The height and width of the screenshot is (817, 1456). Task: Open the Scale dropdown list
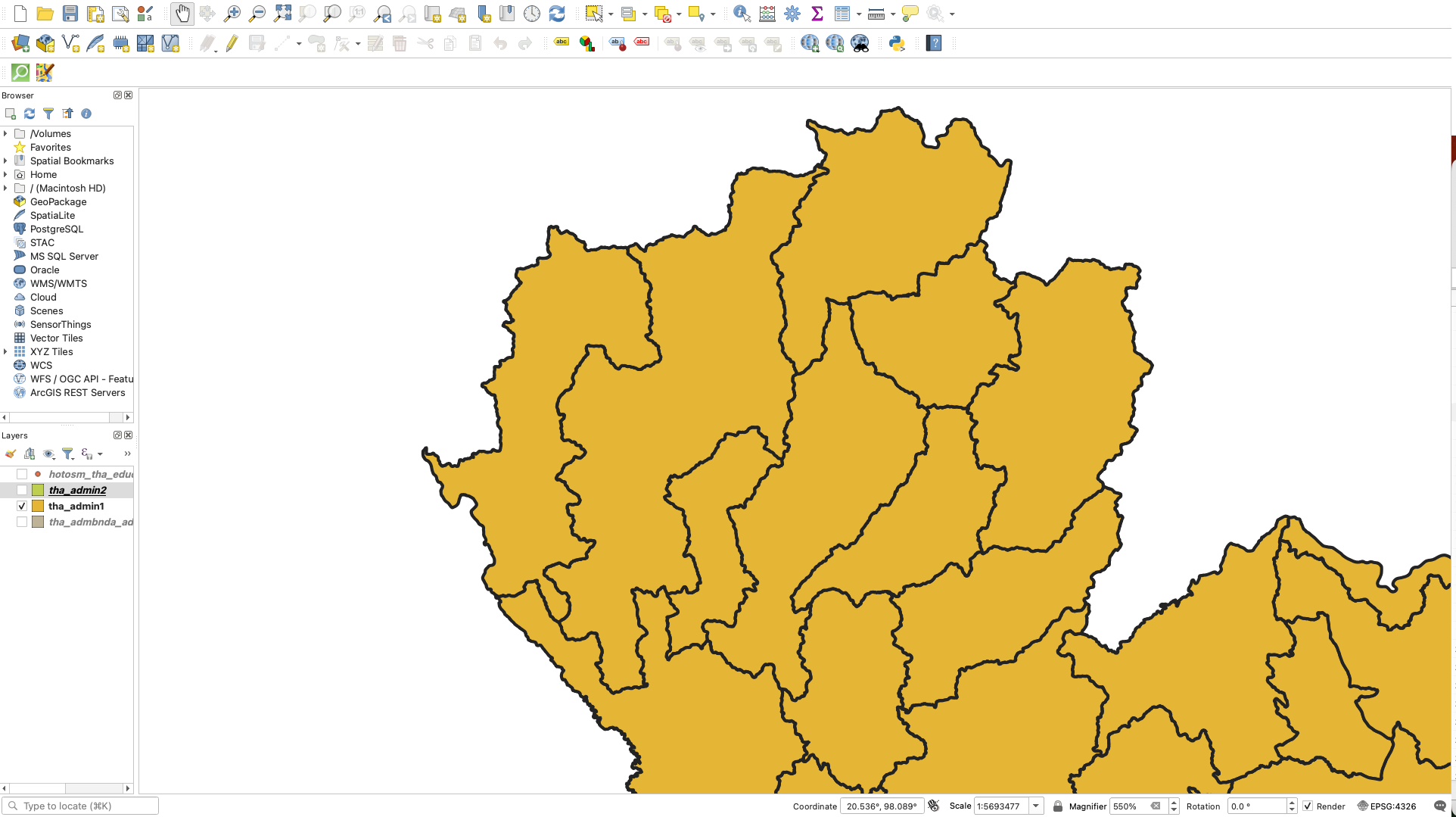pos(1036,806)
